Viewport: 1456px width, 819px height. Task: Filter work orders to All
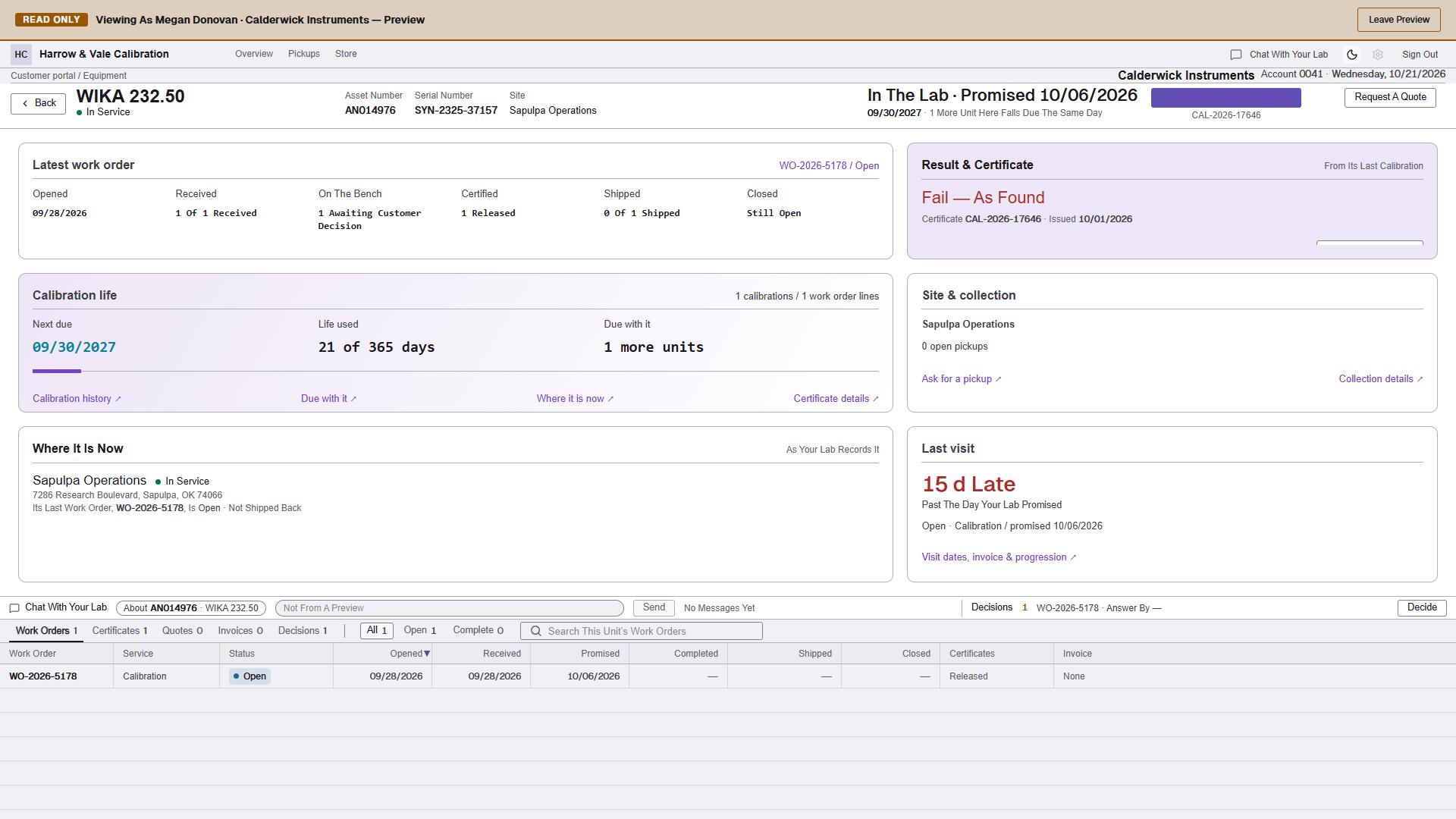coord(377,631)
